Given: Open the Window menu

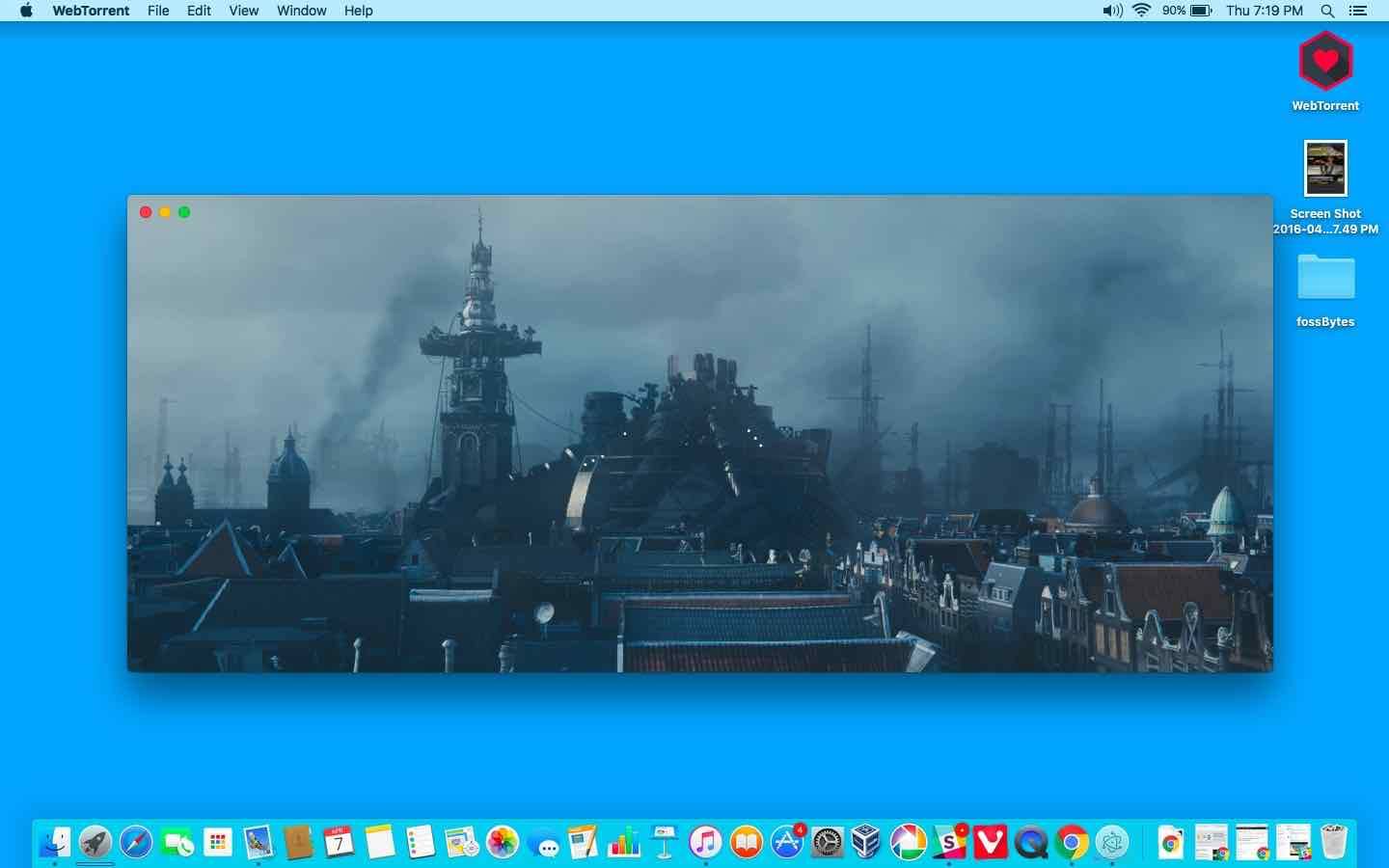Looking at the screenshot, I should 301,11.
